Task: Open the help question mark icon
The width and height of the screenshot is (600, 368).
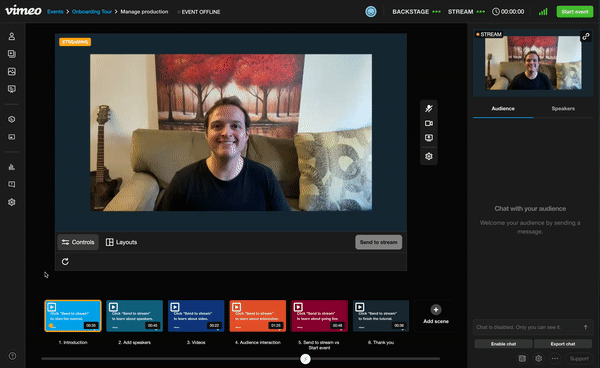Action: pos(12,356)
